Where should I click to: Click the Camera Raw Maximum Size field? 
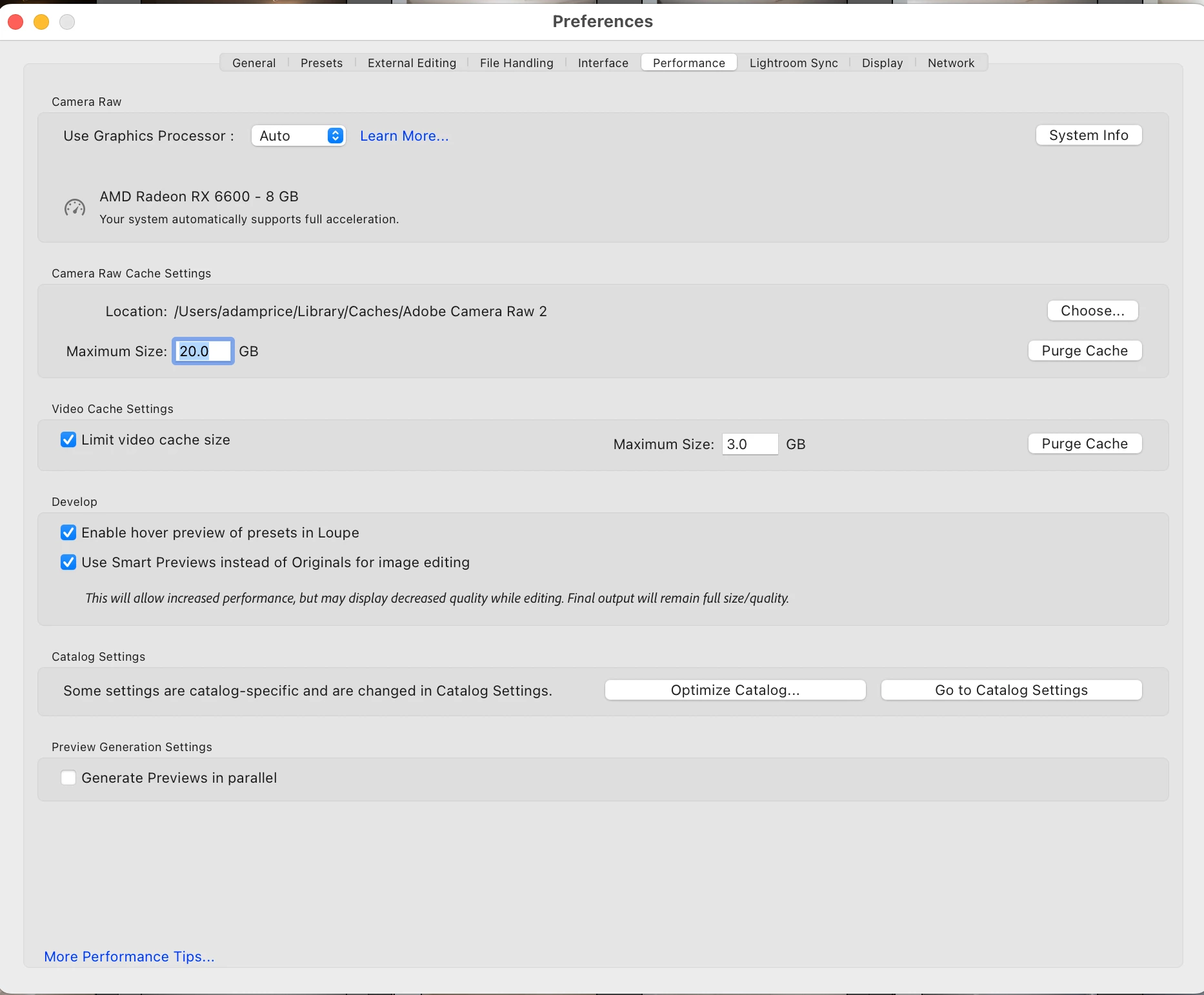pyautogui.click(x=203, y=351)
